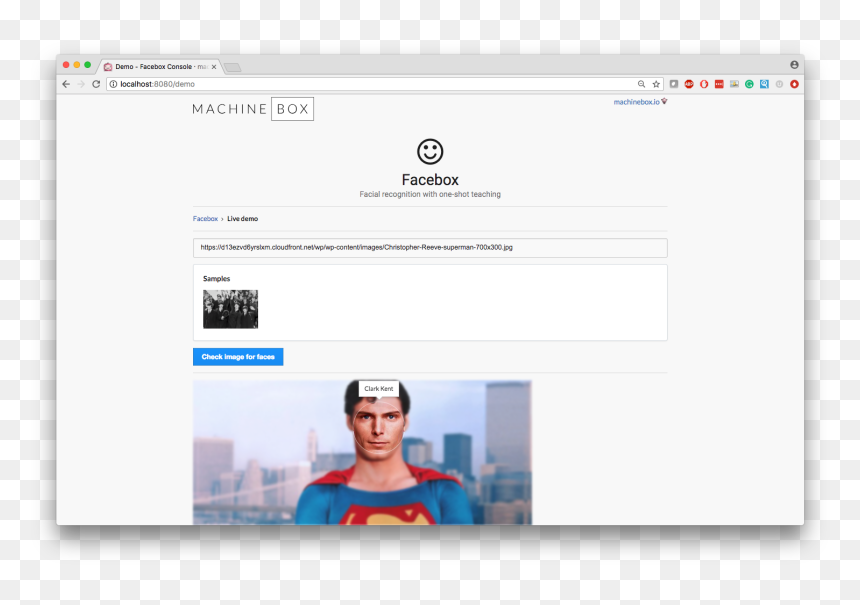Open the gray power-button extension icon

(779, 84)
